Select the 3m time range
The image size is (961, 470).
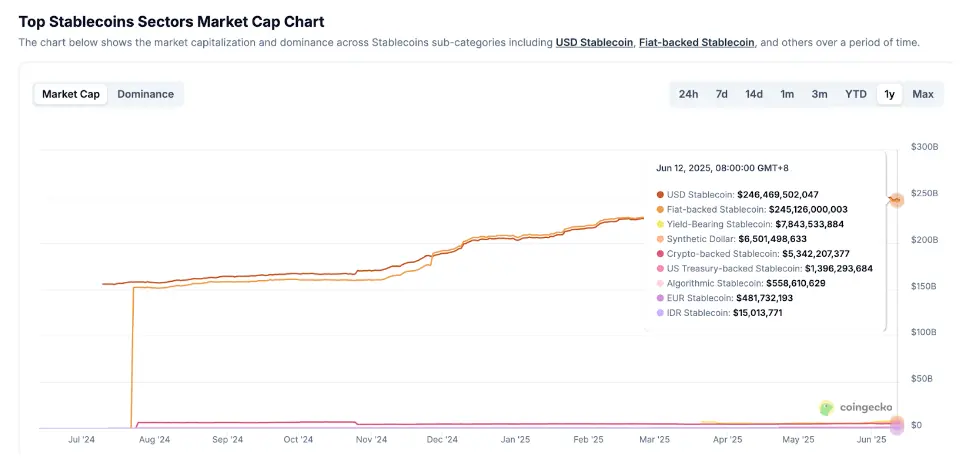(819, 94)
